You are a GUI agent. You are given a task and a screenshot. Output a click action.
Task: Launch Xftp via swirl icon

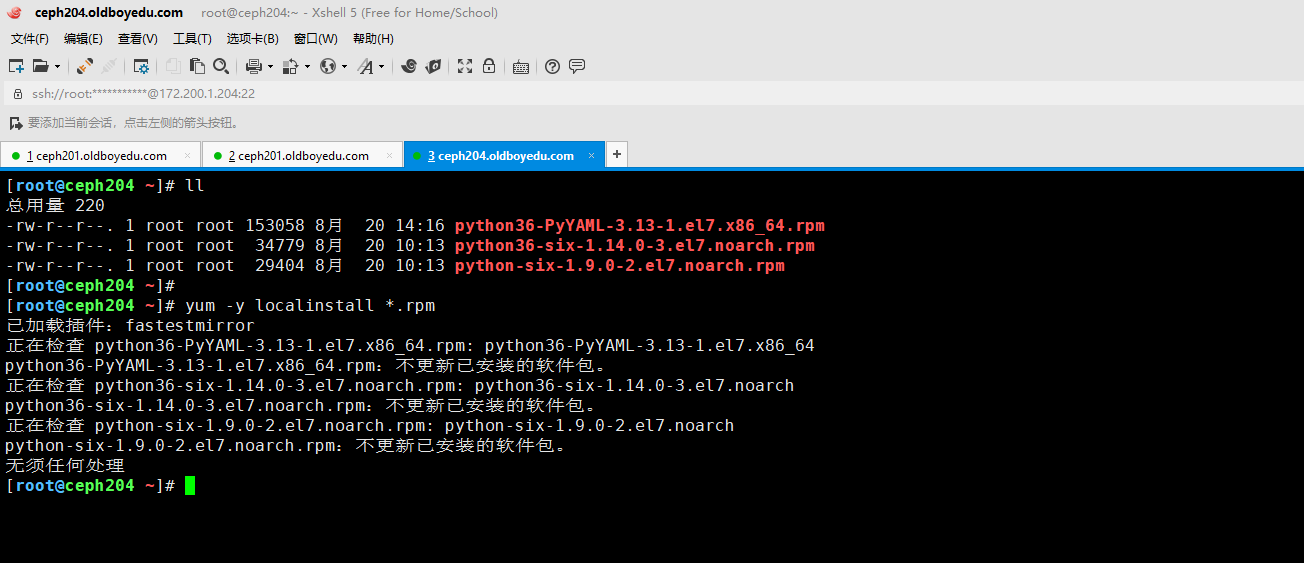click(408, 66)
